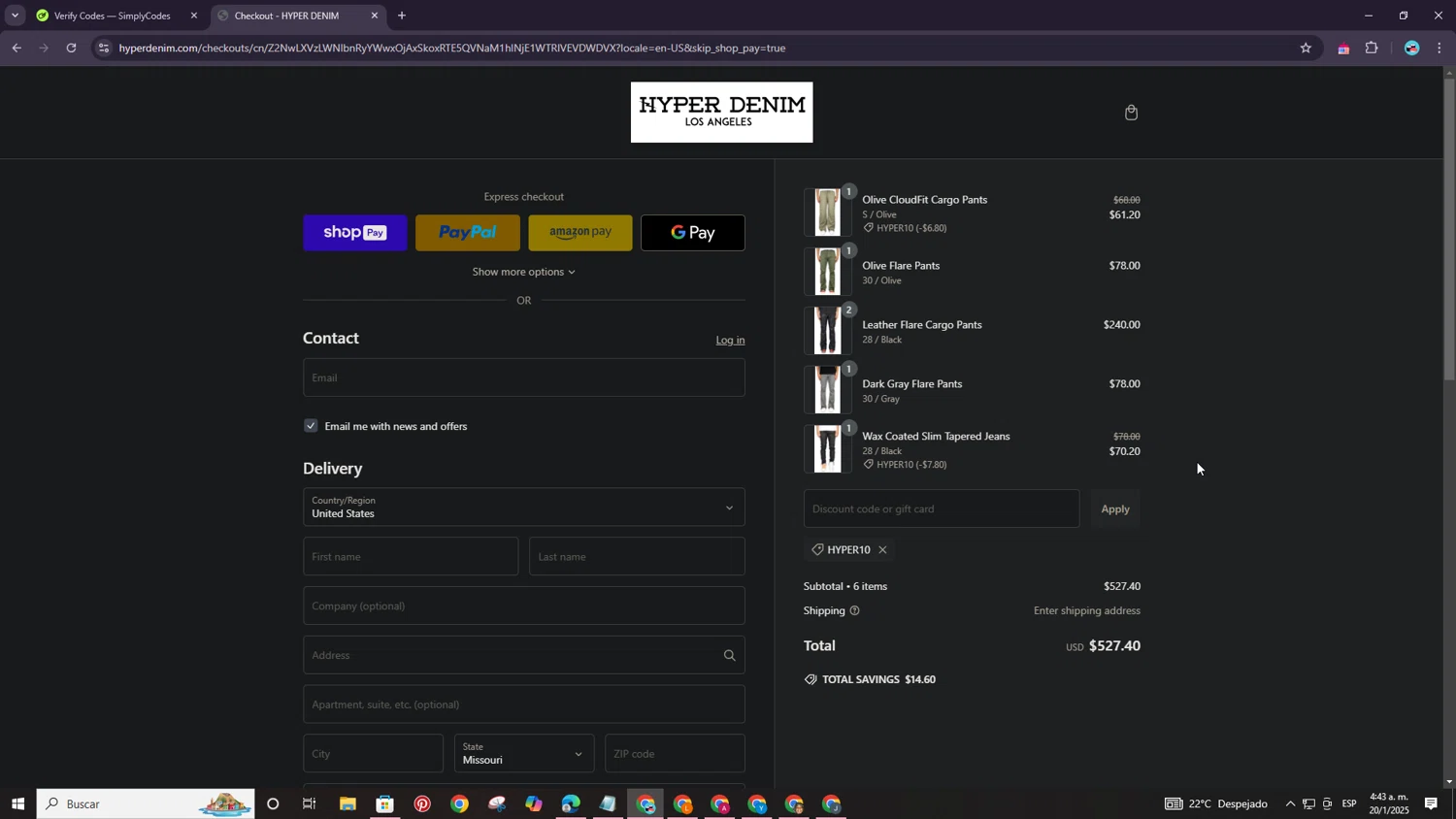Screen dimensions: 1456x819
Task: Open Windows Start menu
Action: (17, 804)
